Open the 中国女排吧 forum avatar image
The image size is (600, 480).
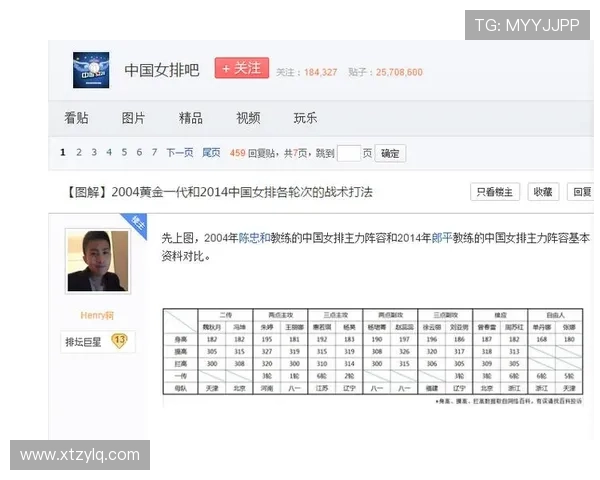click(x=91, y=70)
